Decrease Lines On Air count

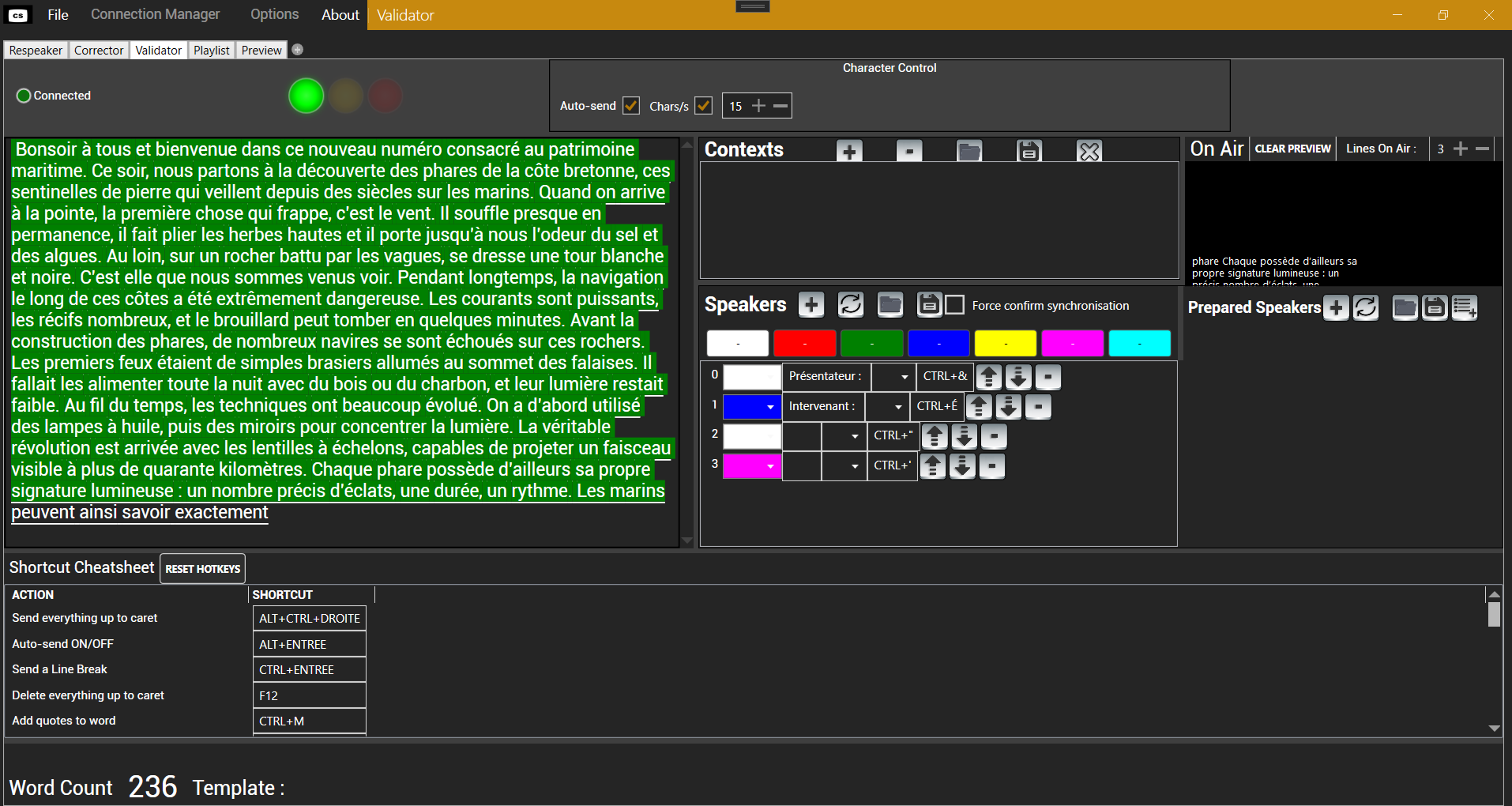pyautogui.click(x=1483, y=149)
